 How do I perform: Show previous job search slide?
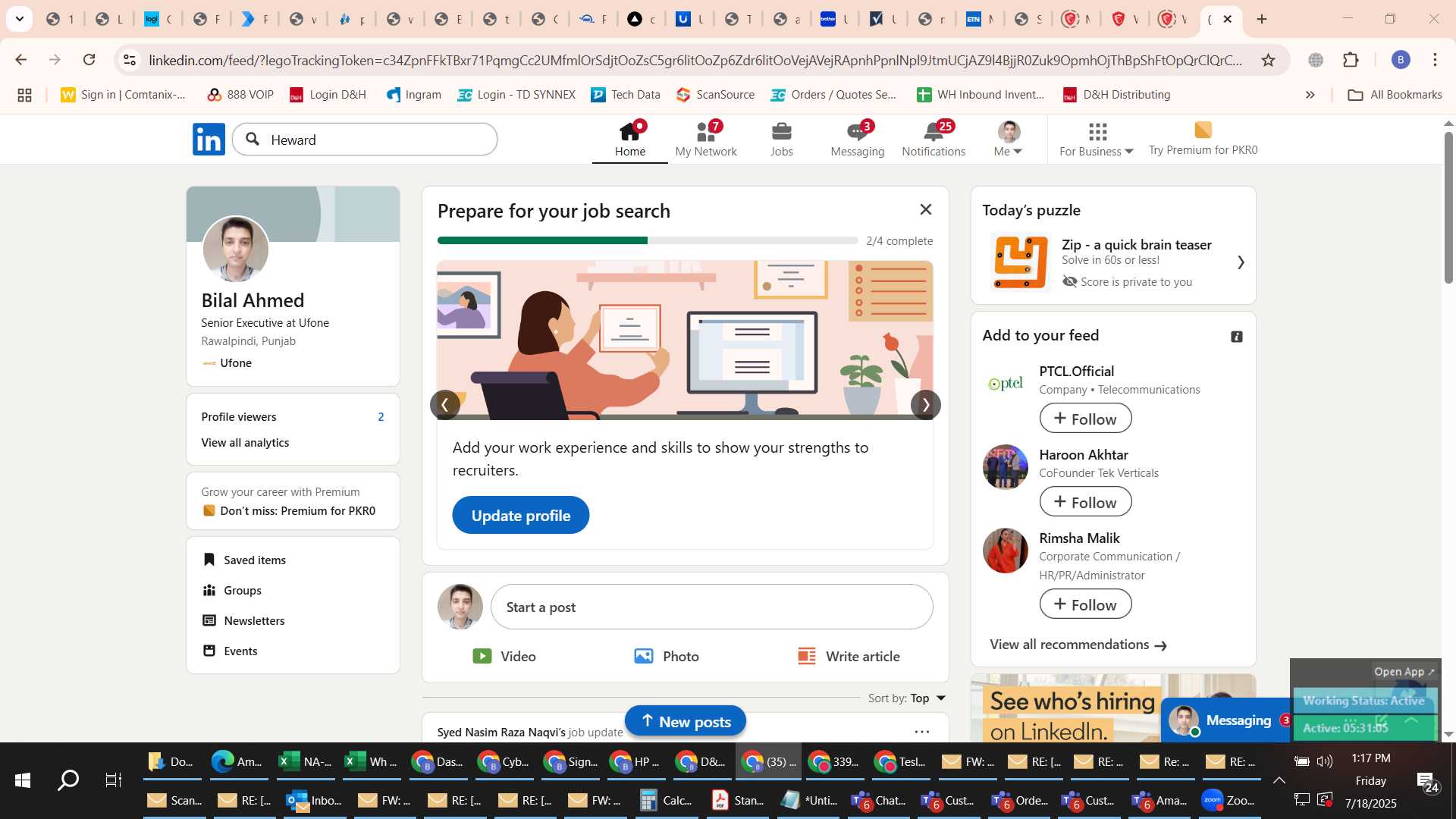coord(445,405)
